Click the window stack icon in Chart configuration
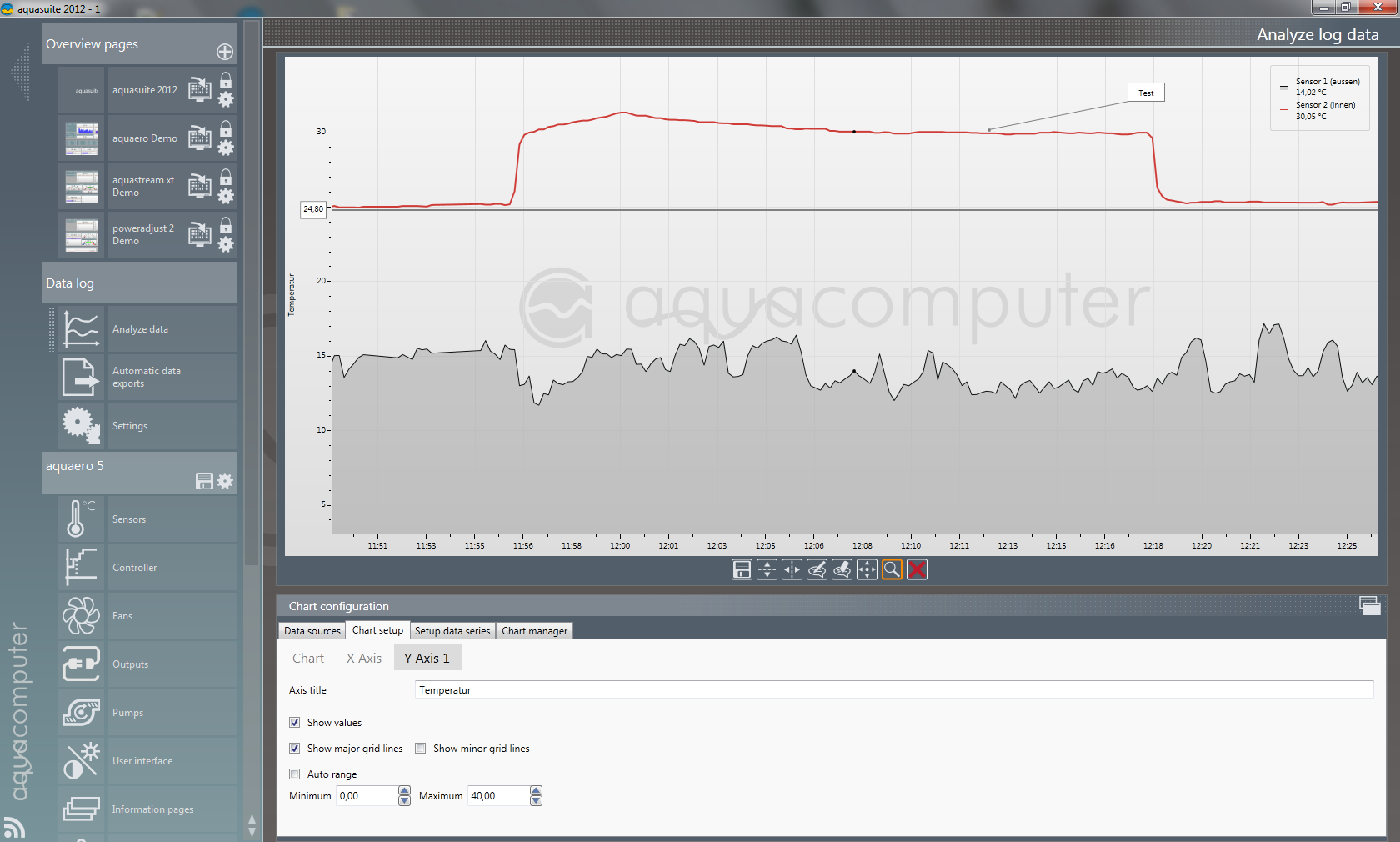The width and height of the screenshot is (1400, 842). (x=1370, y=606)
